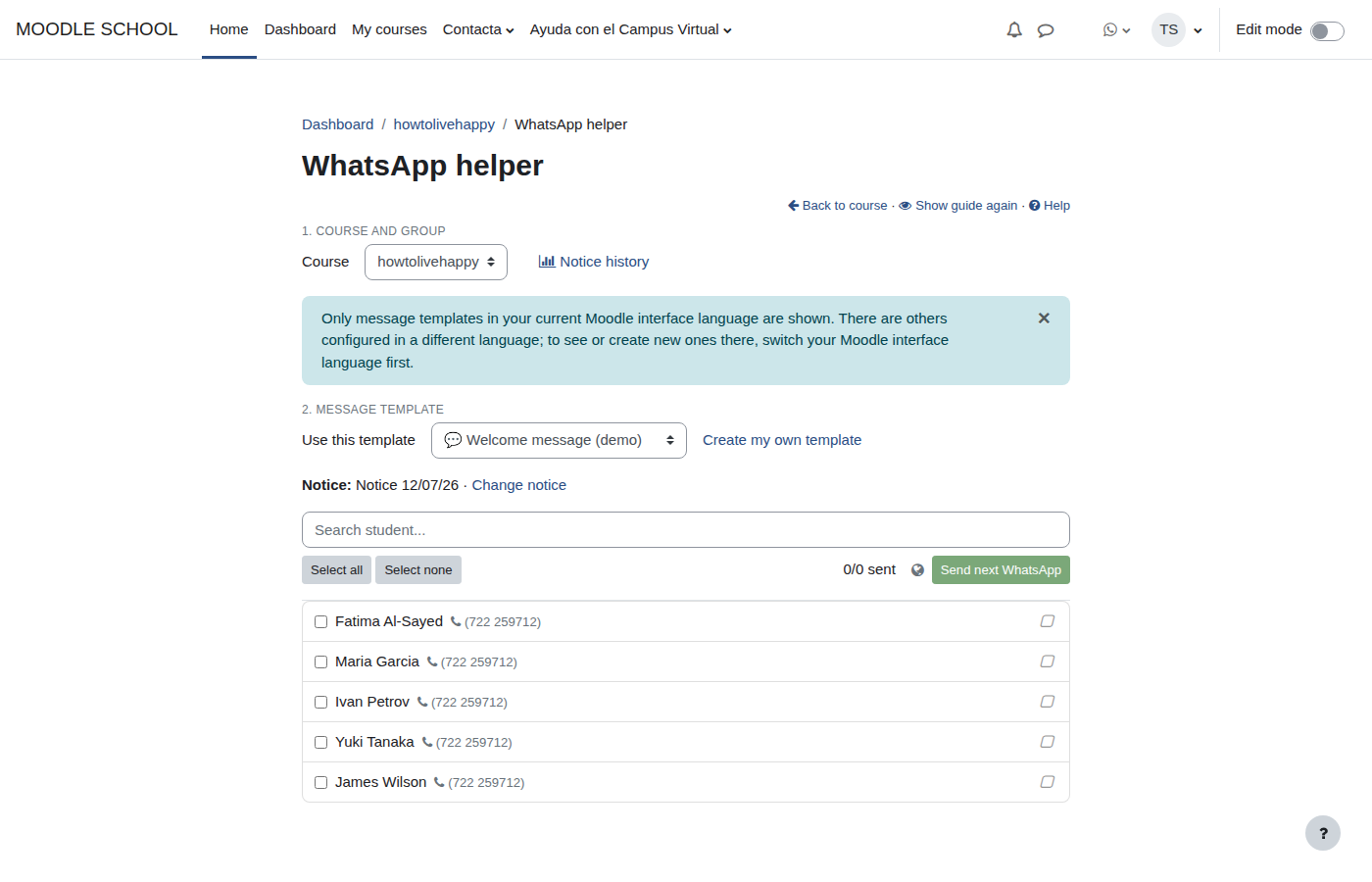Open Notice history link
The width and height of the screenshot is (1372, 882).
594,262
